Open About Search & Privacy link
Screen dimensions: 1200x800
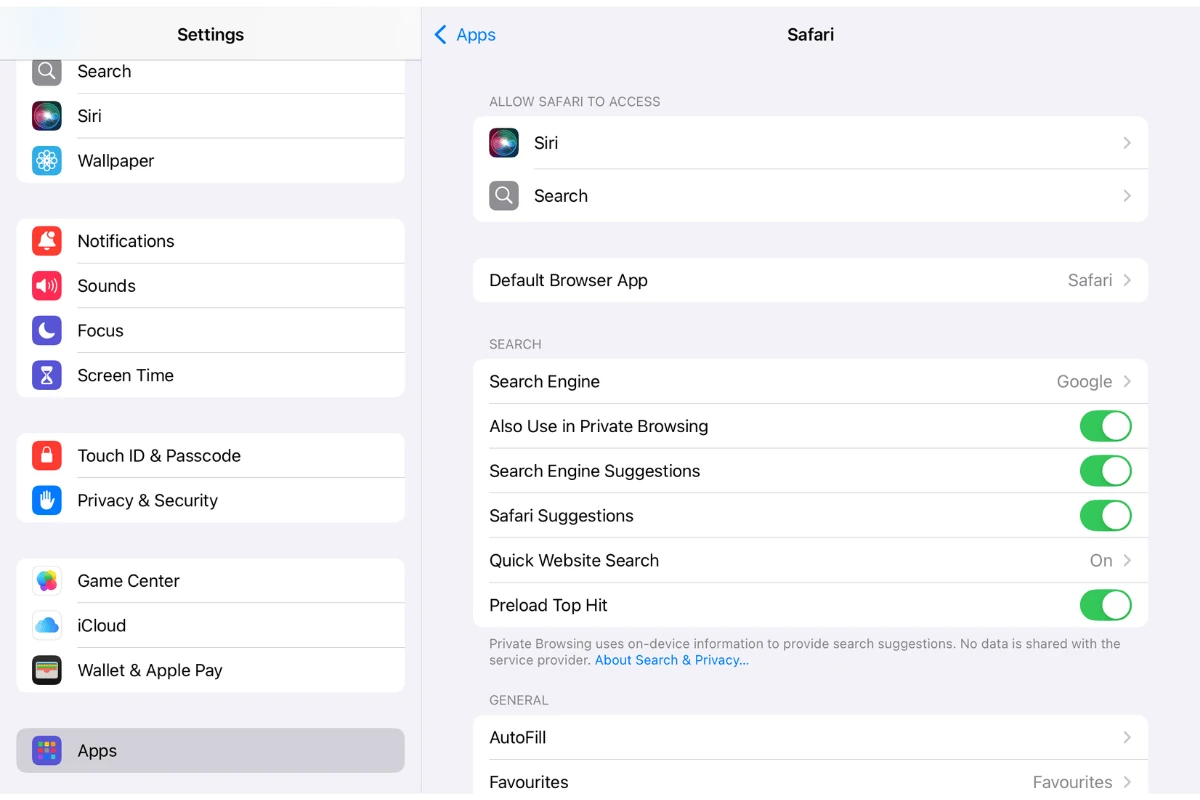672,660
